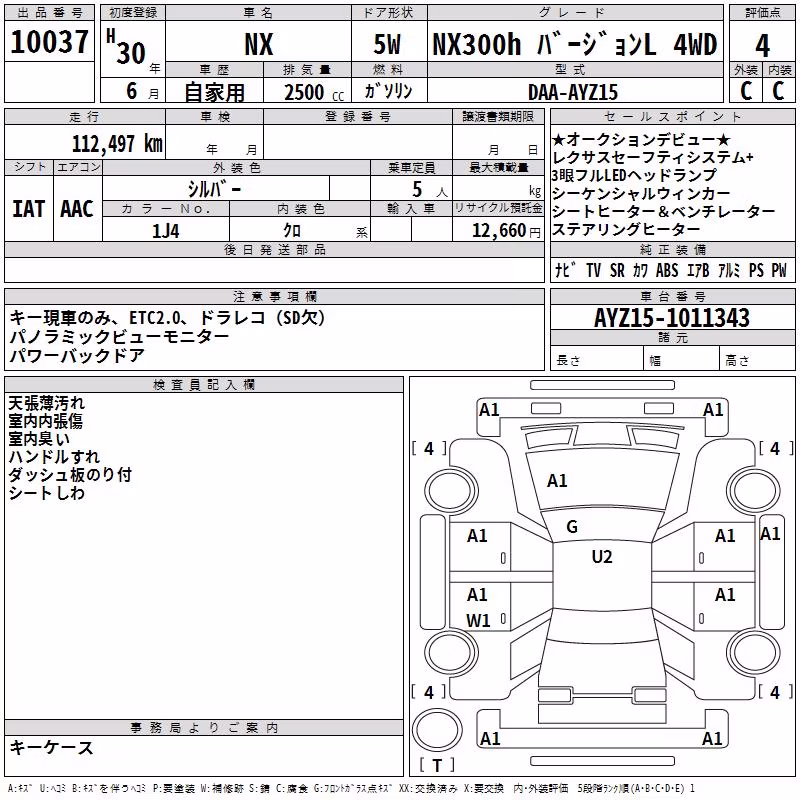
Task: Select 3眼フルLEDヘッドランプ line
Action: (634, 176)
